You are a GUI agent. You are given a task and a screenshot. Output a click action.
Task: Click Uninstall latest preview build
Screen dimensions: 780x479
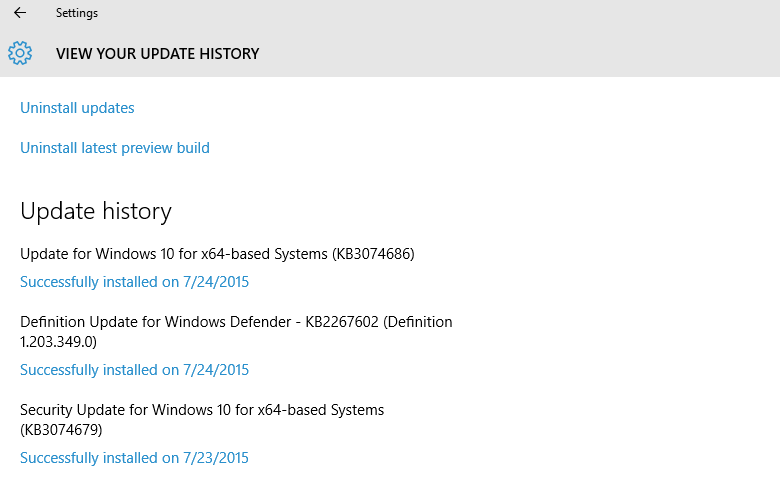point(115,148)
